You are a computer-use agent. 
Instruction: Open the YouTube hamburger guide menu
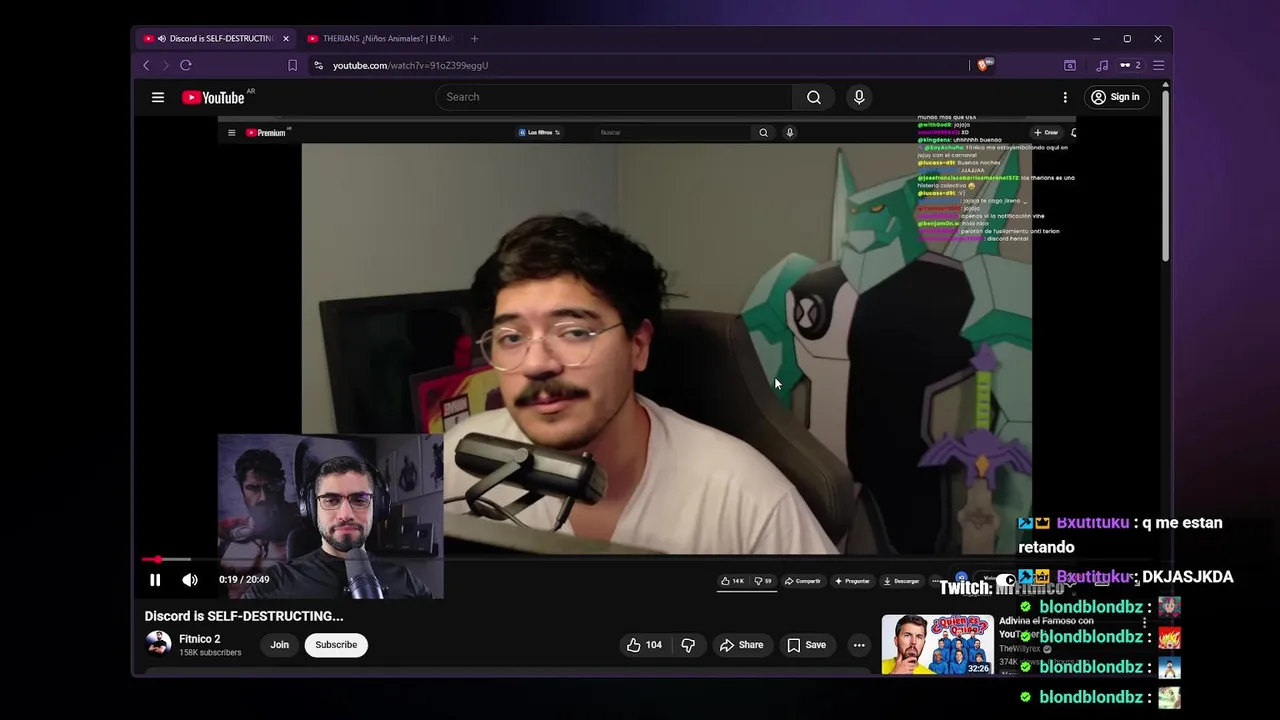(x=158, y=97)
